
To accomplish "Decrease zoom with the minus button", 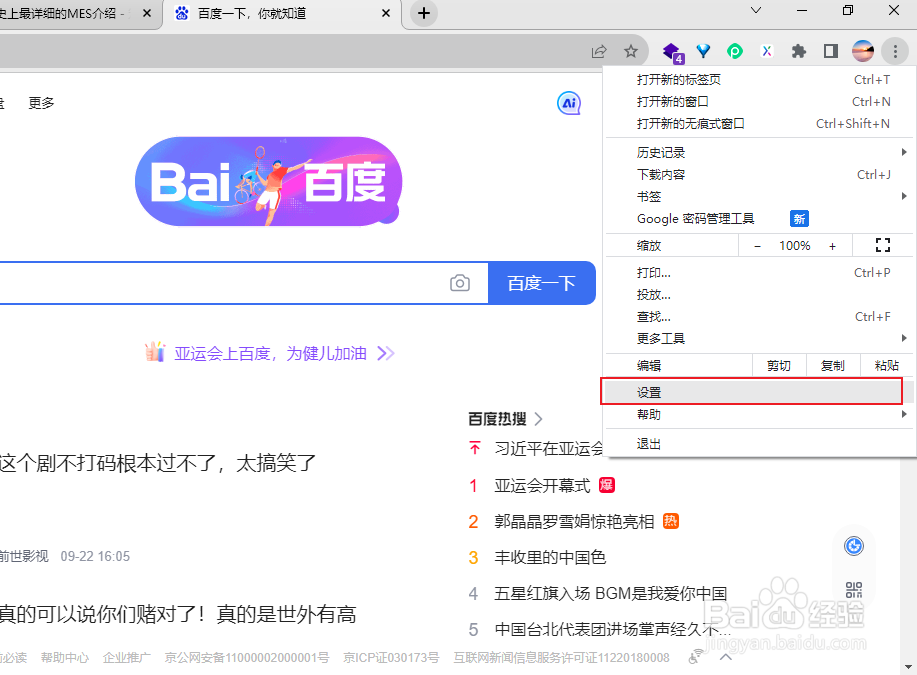I will [757, 246].
